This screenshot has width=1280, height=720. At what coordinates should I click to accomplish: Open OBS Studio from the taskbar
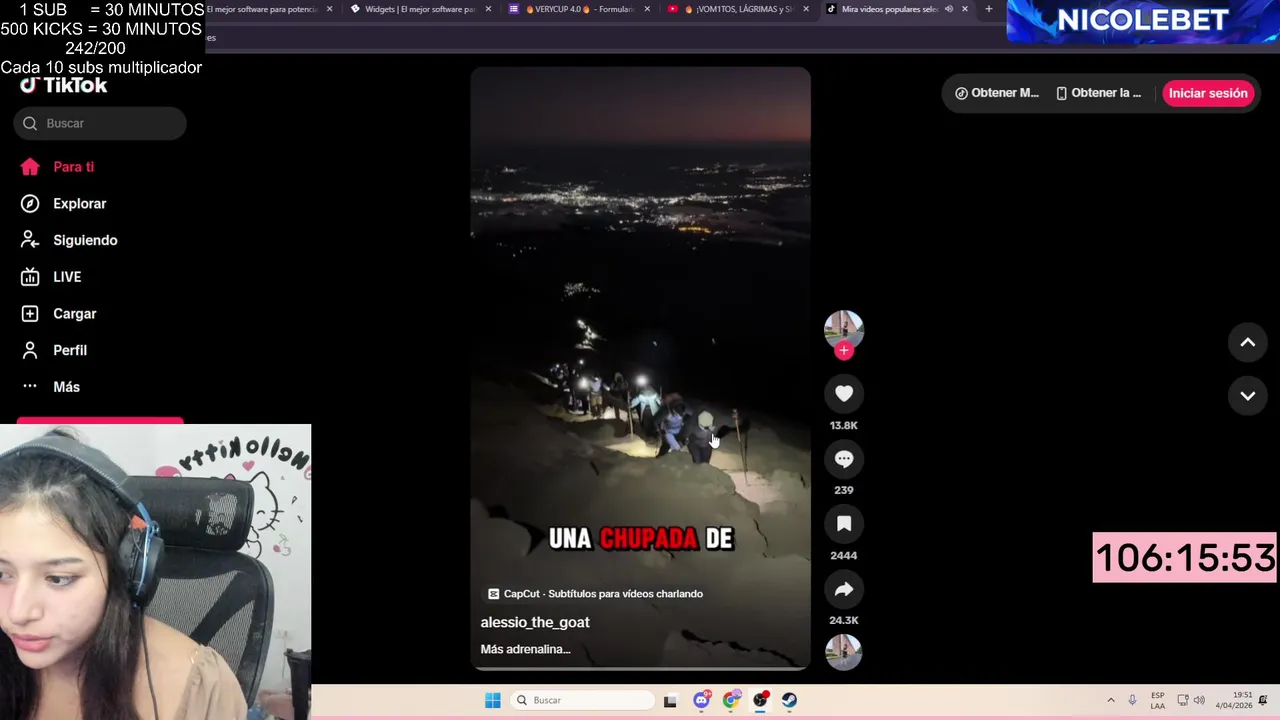click(x=760, y=700)
